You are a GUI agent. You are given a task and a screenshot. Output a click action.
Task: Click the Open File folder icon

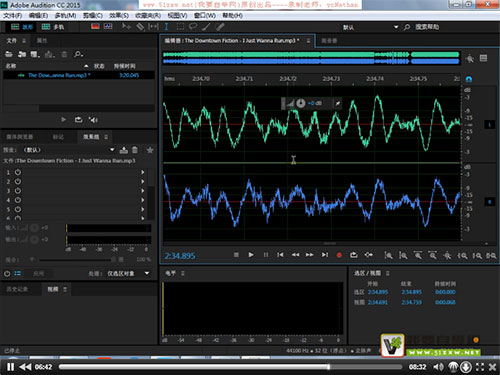point(9,54)
